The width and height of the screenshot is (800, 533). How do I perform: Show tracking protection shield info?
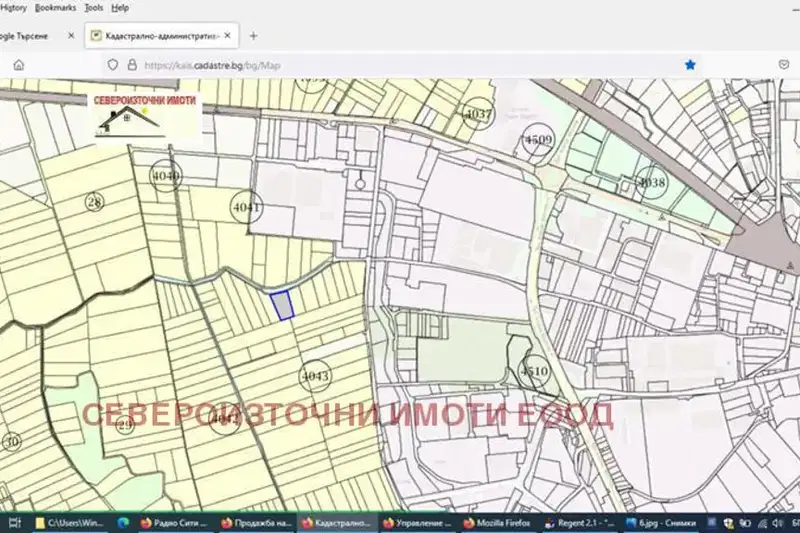click(113, 65)
